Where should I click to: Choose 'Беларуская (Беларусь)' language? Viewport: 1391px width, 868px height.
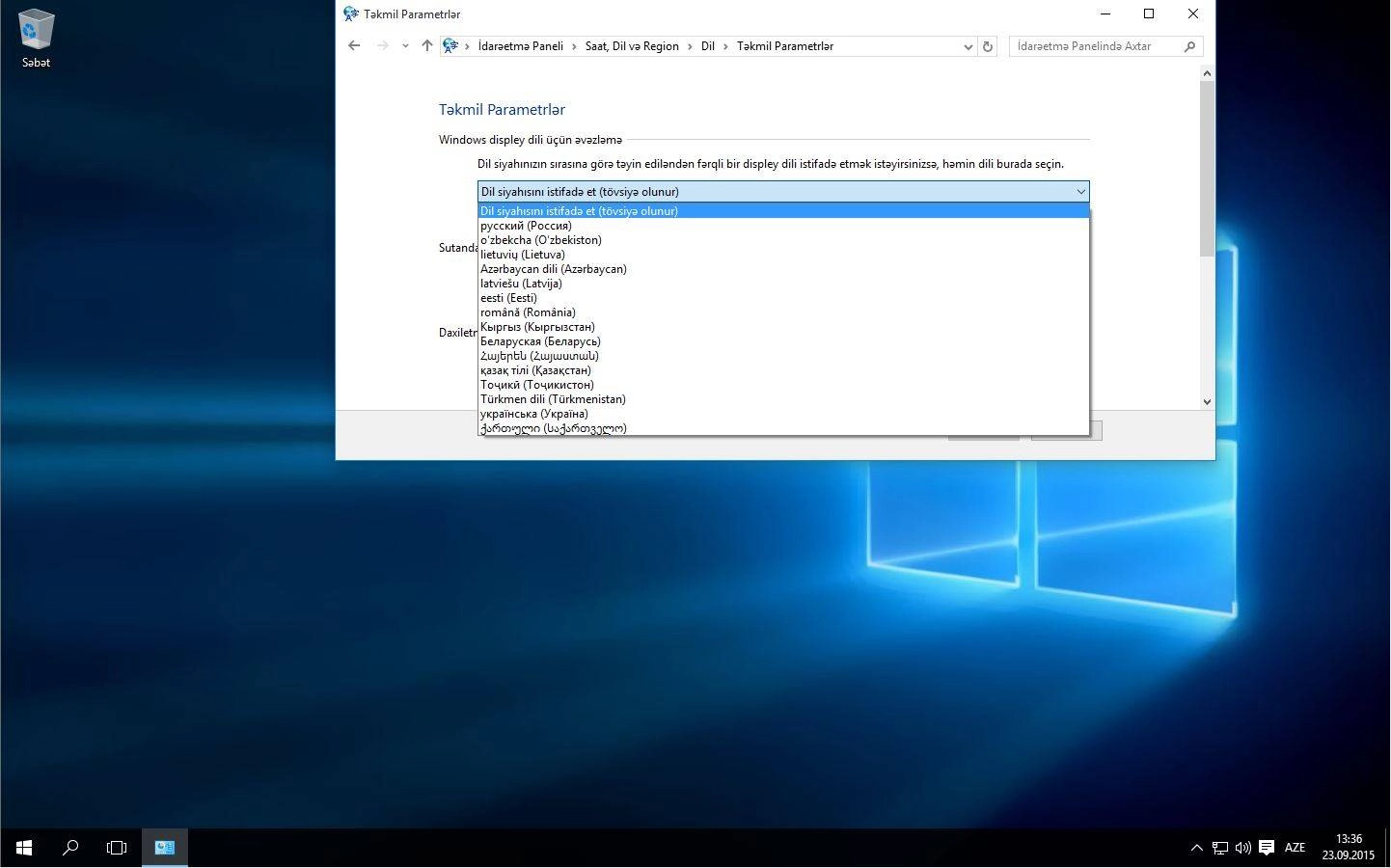(783, 341)
